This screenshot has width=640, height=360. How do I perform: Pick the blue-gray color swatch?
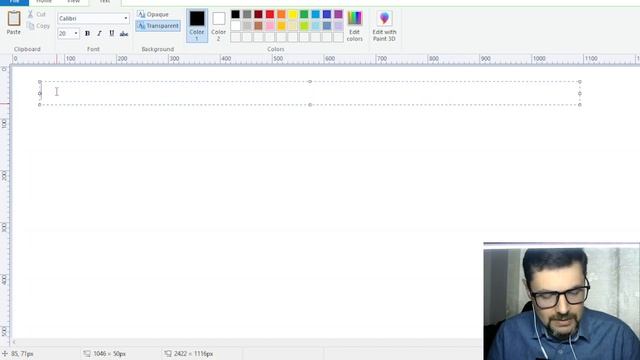(327, 26)
